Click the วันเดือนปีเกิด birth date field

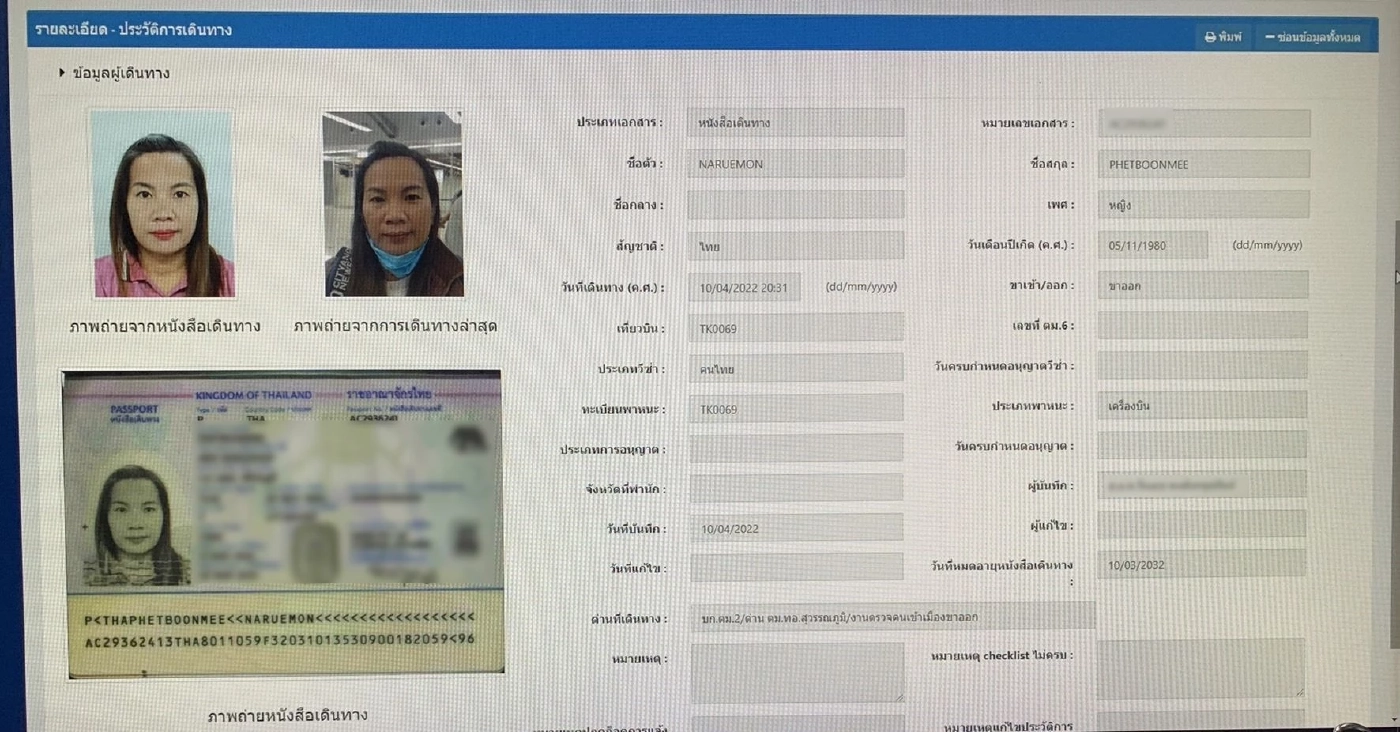point(1152,245)
